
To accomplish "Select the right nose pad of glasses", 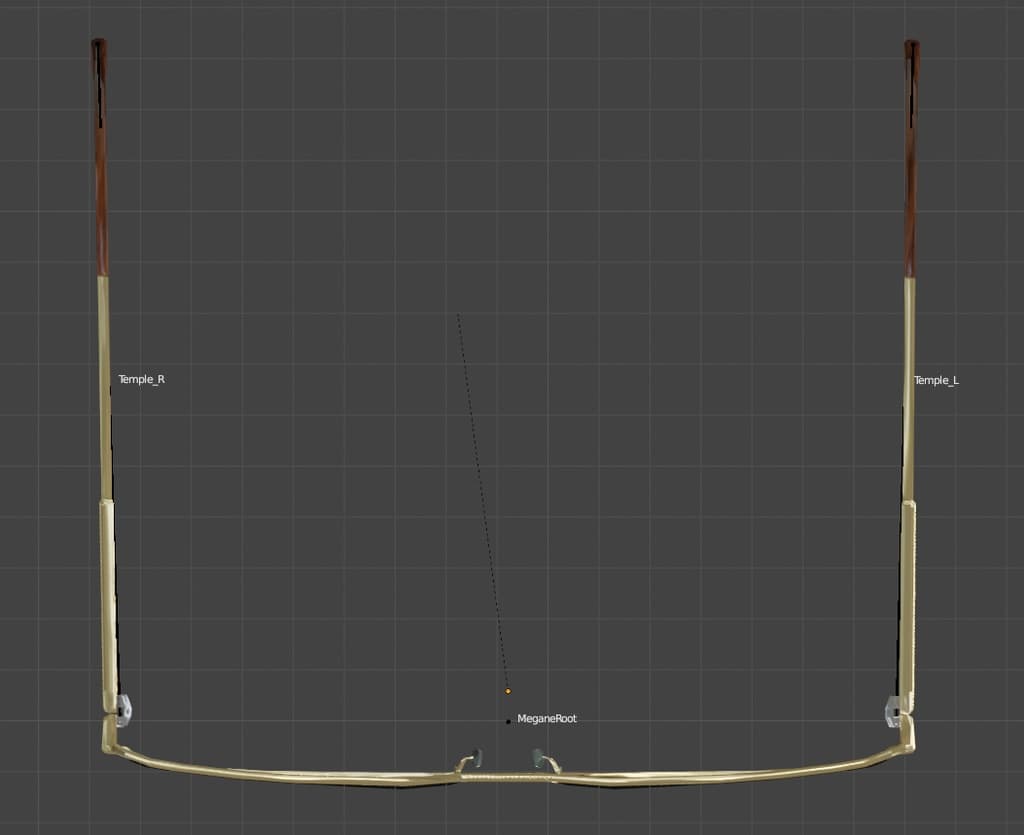I will click(x=537, y=758).
